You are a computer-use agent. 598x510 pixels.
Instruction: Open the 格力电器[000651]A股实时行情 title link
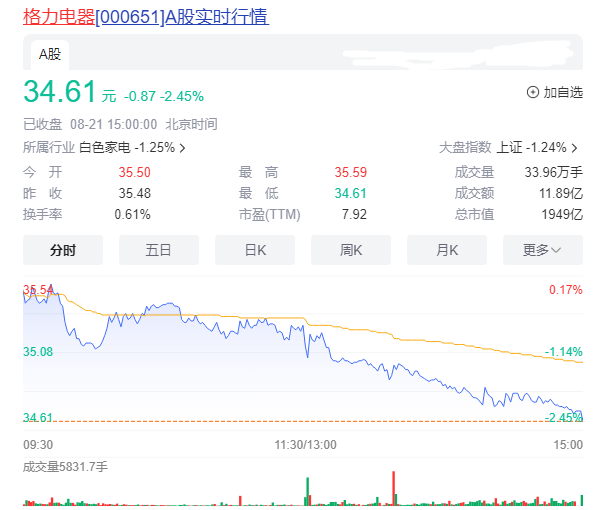146,17
